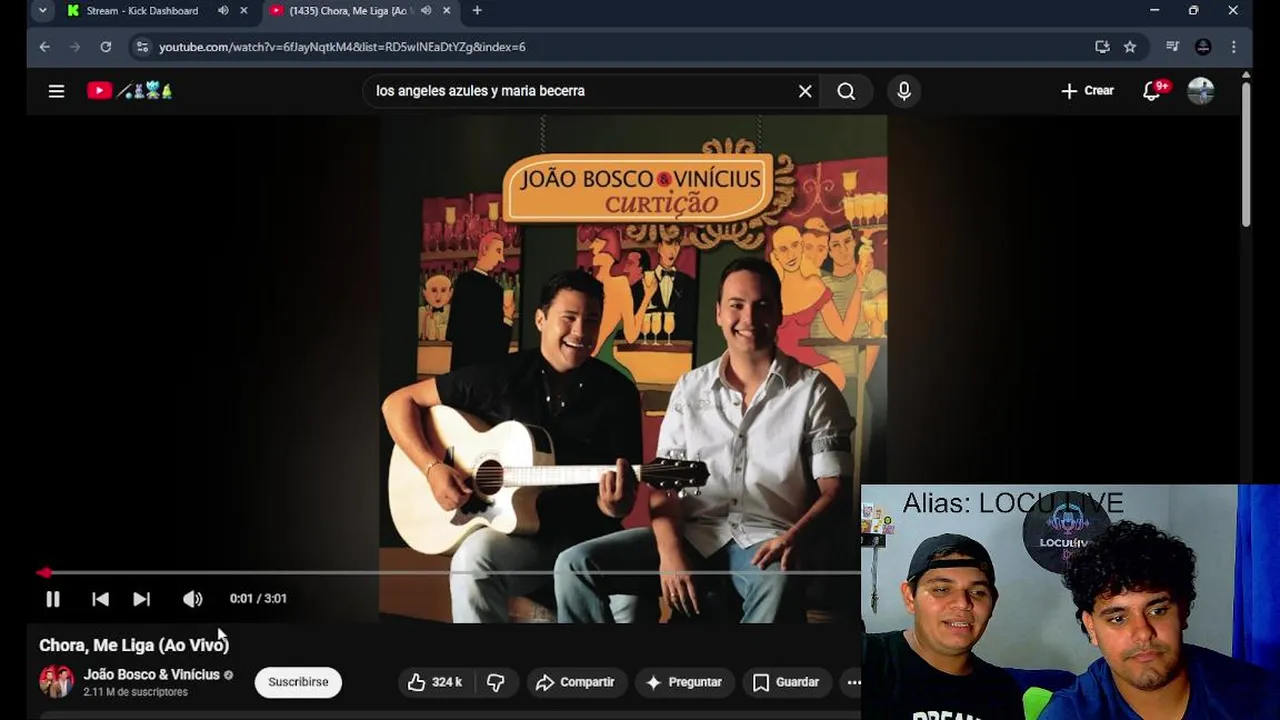The image size is (1280, 720).
Task: Seek along the video progress bar
Action: (x=449, y=573)
